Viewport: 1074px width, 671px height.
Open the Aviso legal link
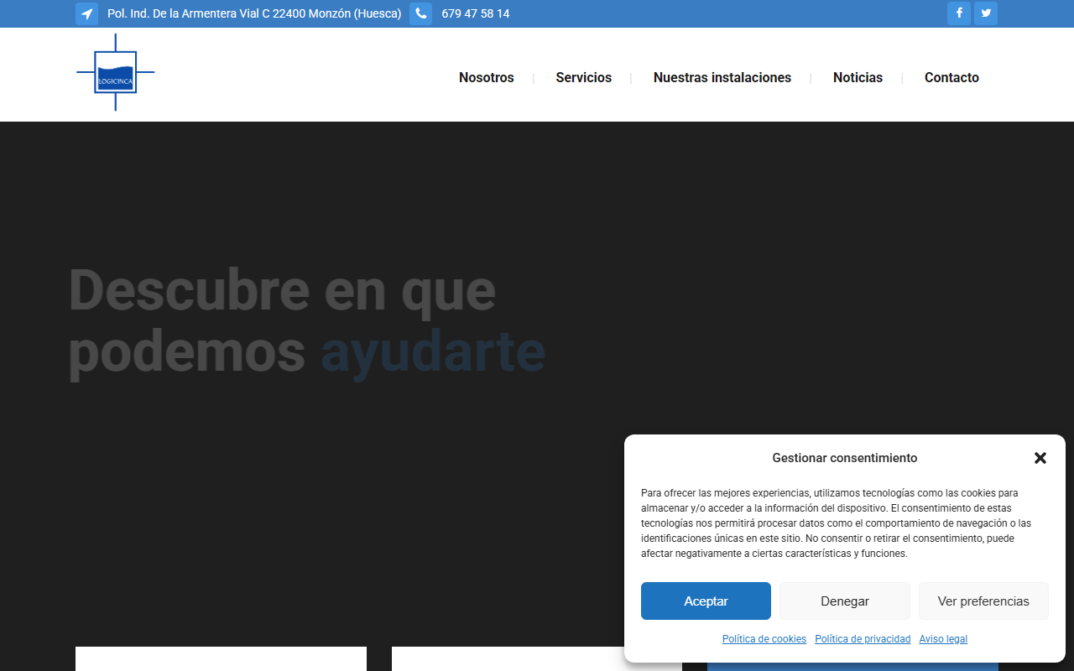tap(943, 639)
